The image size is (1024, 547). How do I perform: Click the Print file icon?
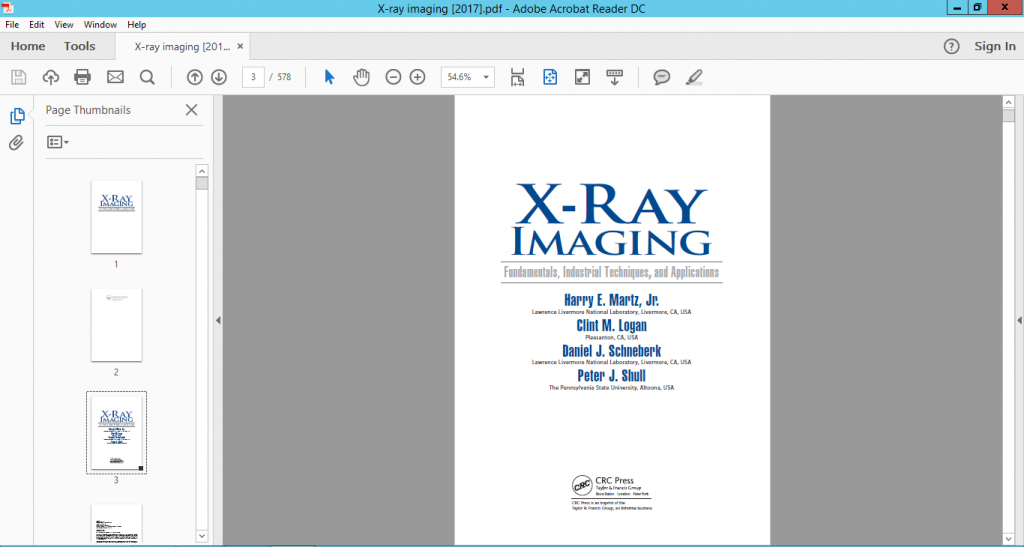coord(83,77)
